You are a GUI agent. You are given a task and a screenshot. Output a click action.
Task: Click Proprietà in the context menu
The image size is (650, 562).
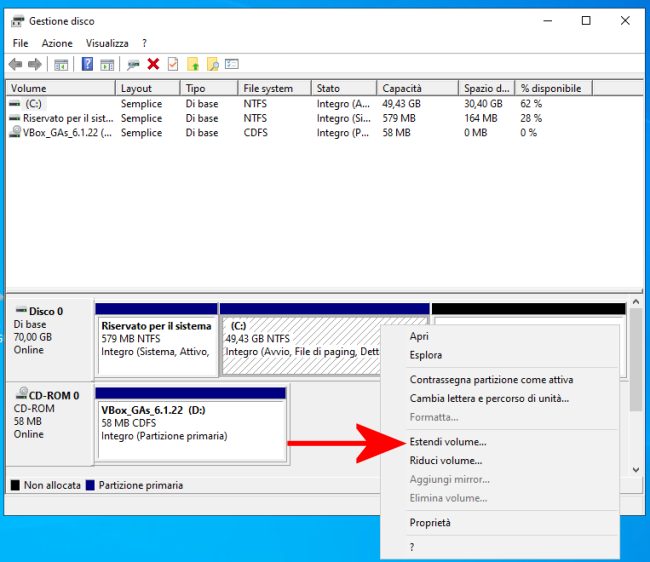point(430,522)
